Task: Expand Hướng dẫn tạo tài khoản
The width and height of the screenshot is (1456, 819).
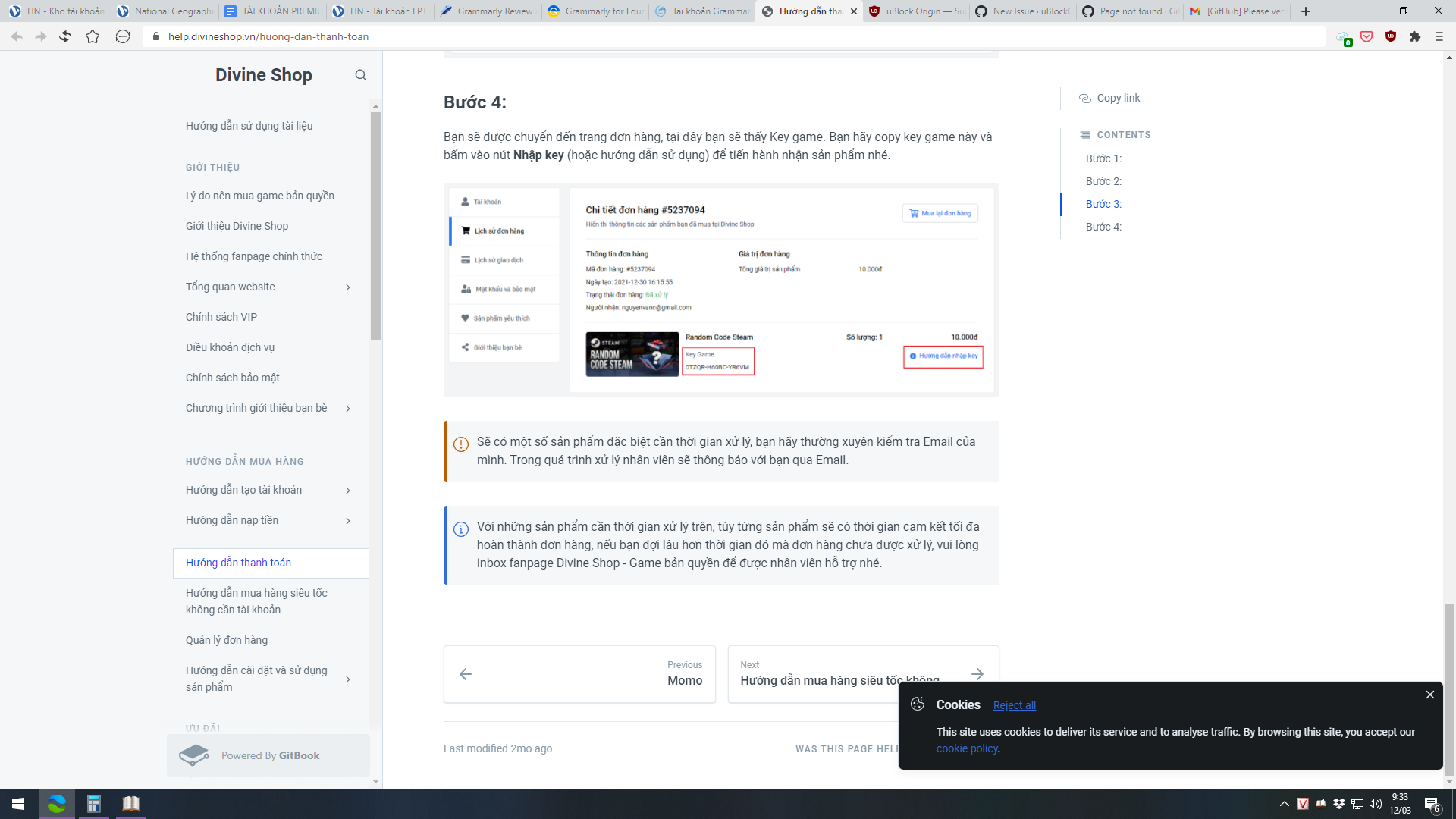Action: [x=349, y=490]
